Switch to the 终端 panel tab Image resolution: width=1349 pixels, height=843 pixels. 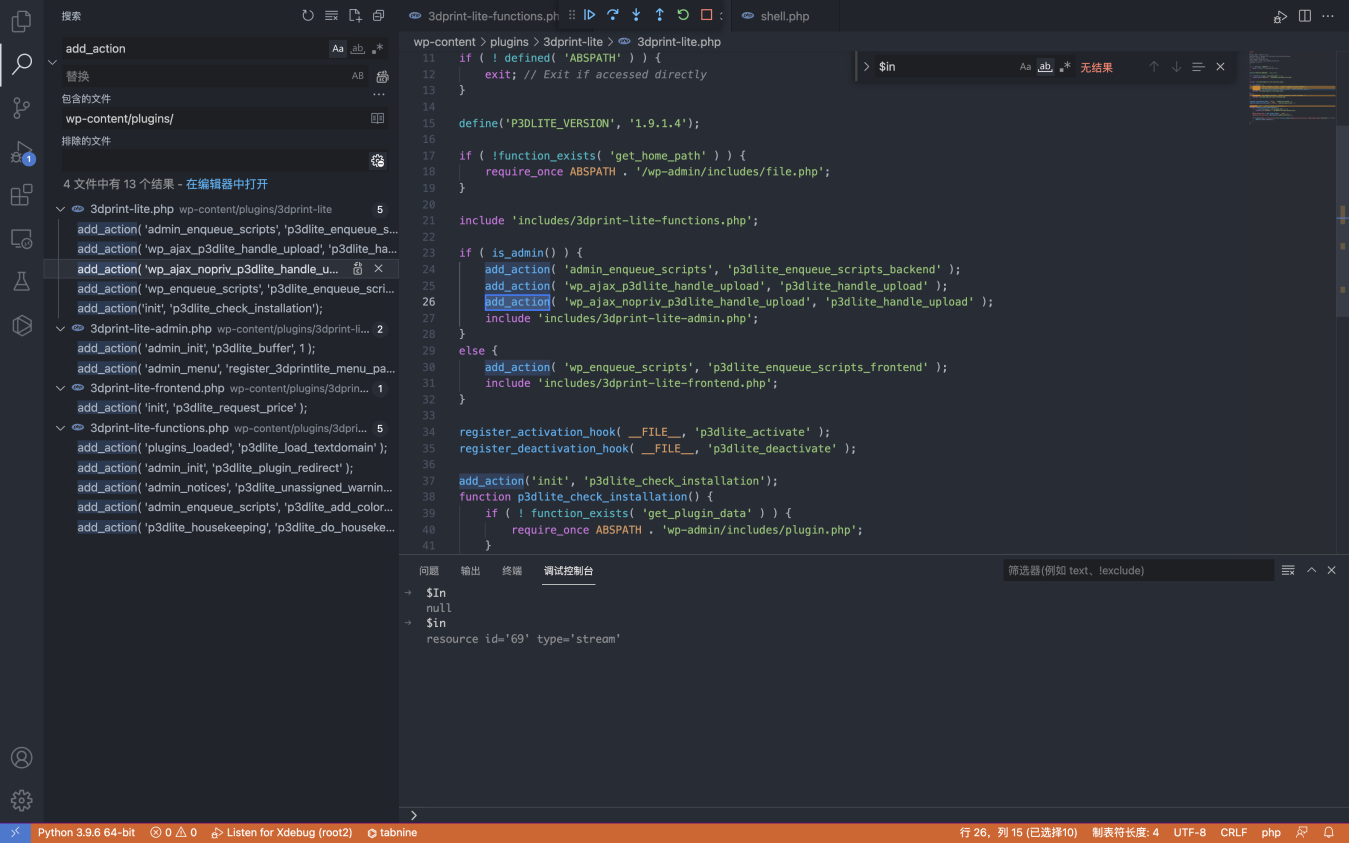pyautogui.click(x=512, y=571)
